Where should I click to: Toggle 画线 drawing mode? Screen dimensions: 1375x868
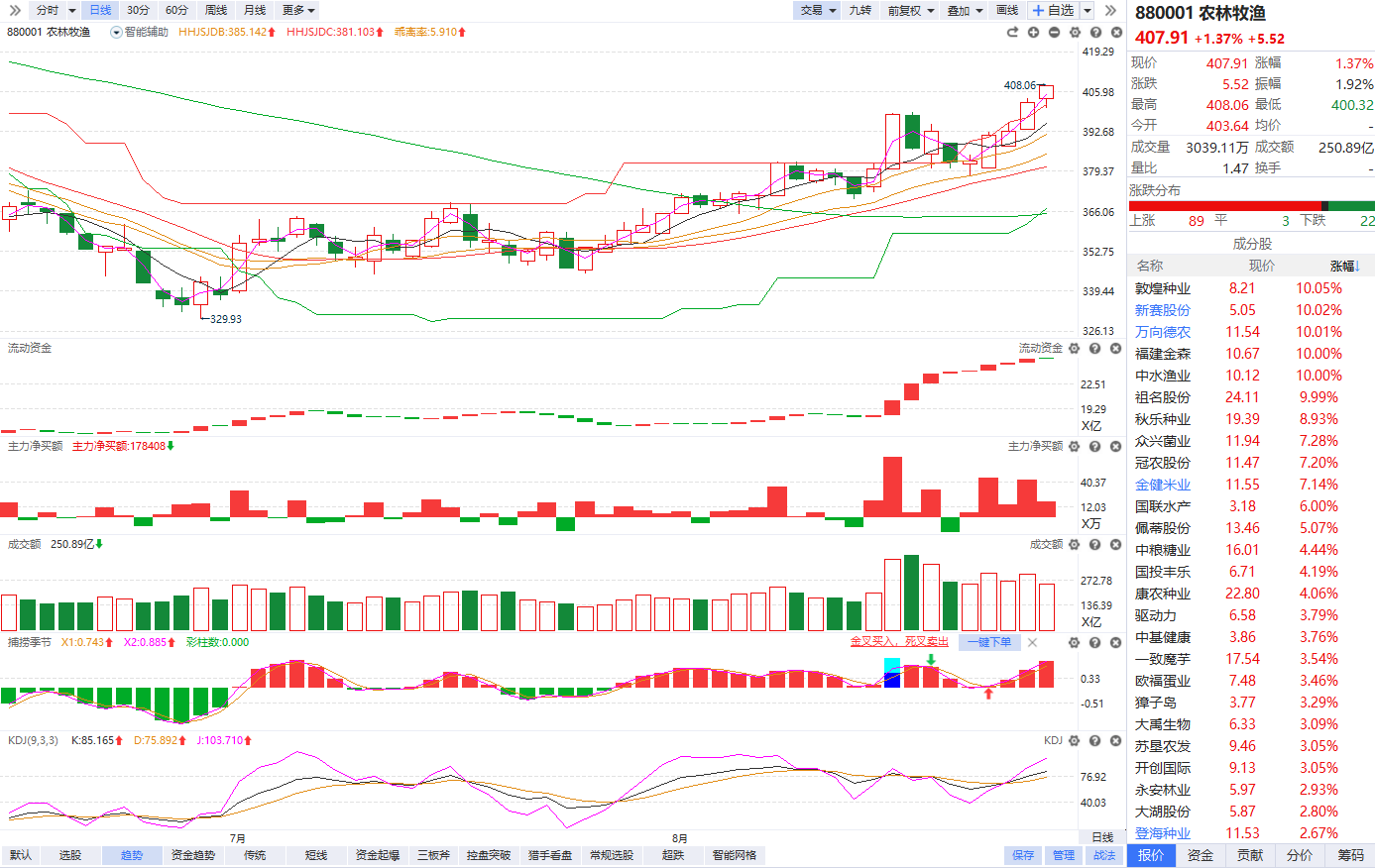pos(1007,10)
